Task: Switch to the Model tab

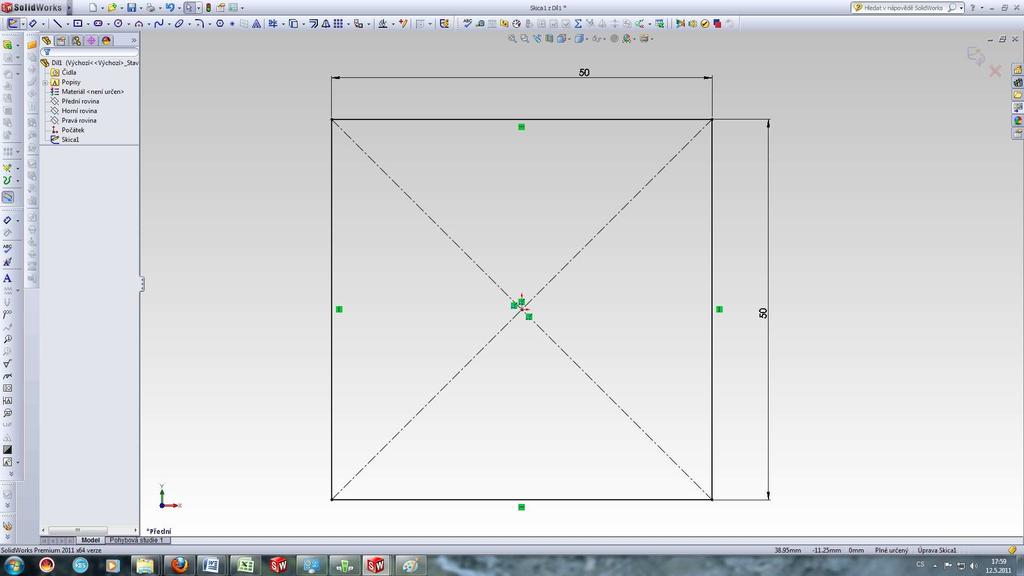Action: coord(90,540)
